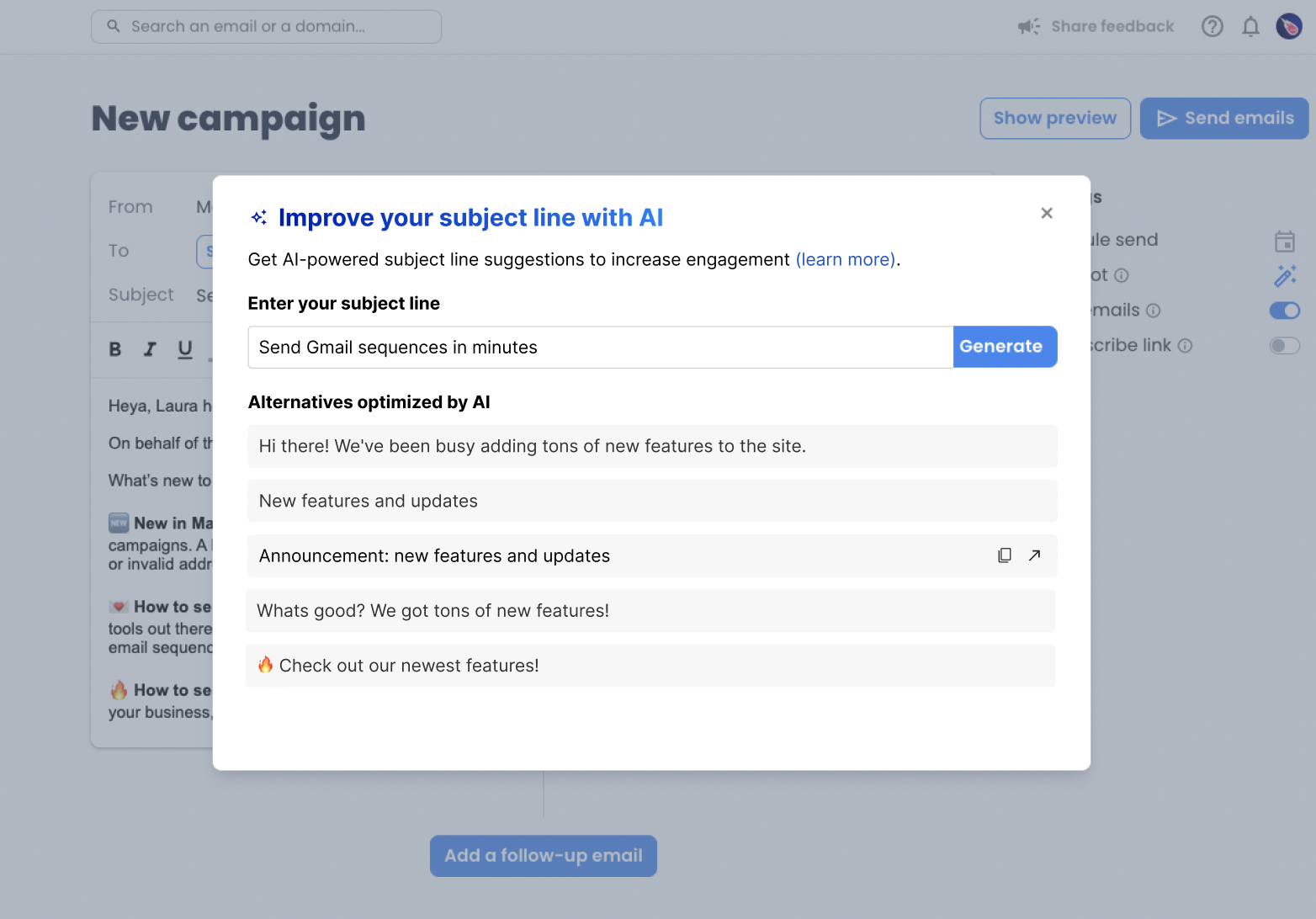The height and width of the screenshot is (919, 1316).
Task: Apply Bold formatting in the email editor
Action: (x=115, y=348)
